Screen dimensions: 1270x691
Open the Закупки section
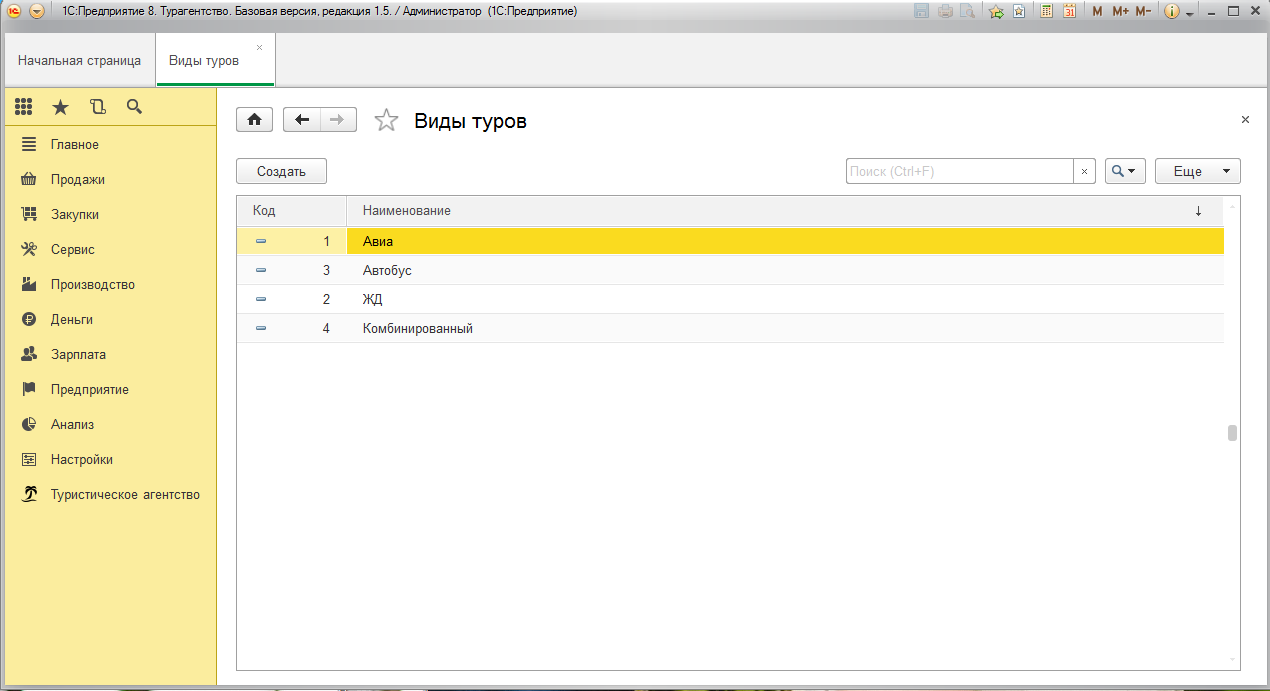click(x=75, y=214)
